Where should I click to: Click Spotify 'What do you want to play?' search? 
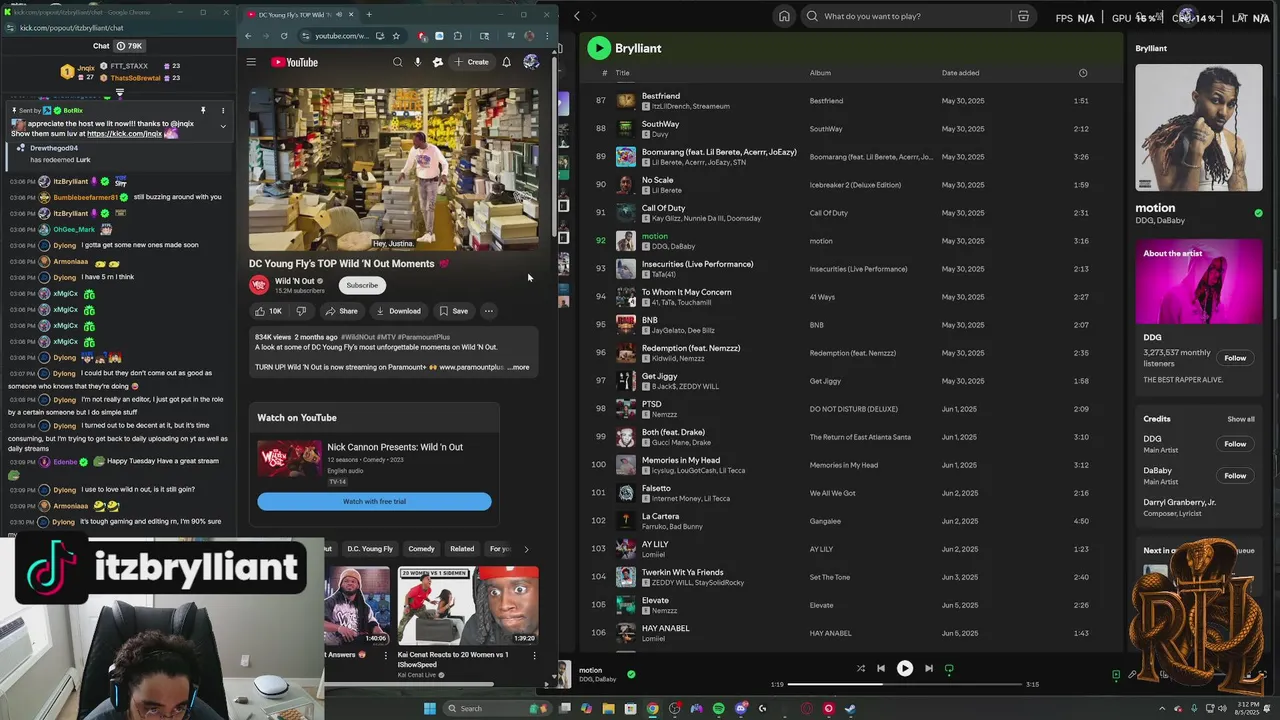910,16
